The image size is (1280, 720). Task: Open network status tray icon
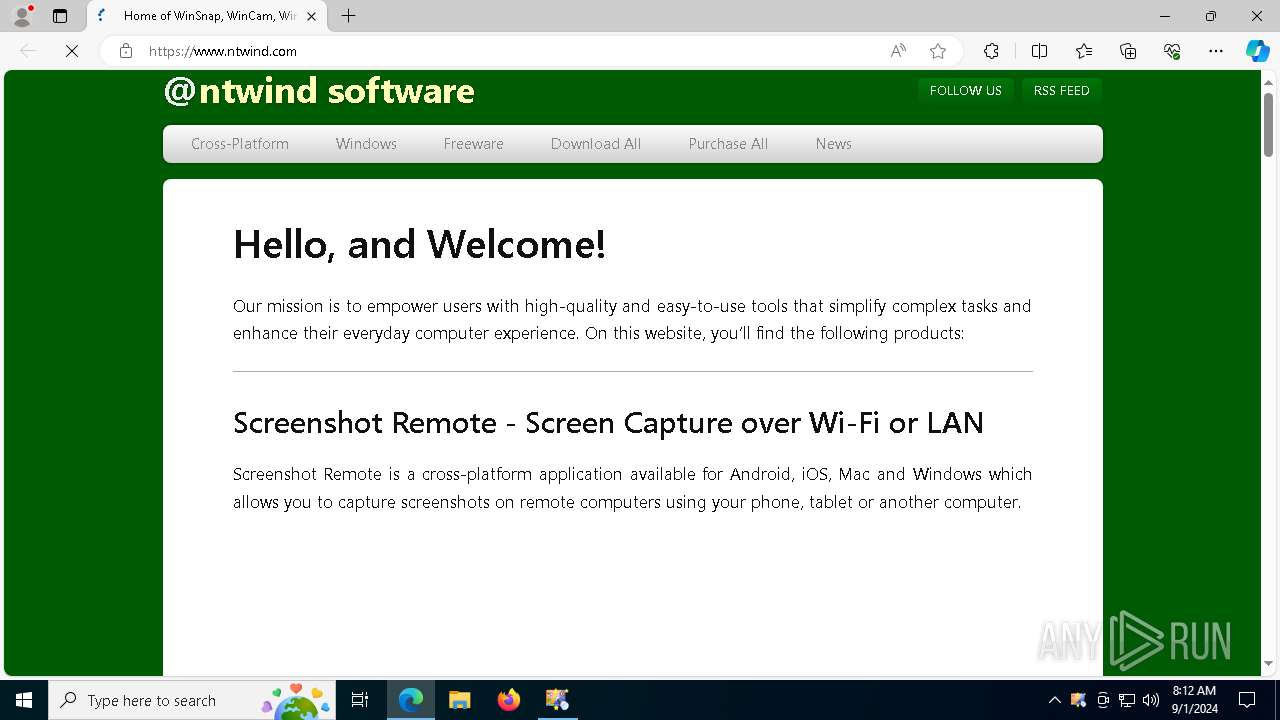click(x=1127, y=700)
